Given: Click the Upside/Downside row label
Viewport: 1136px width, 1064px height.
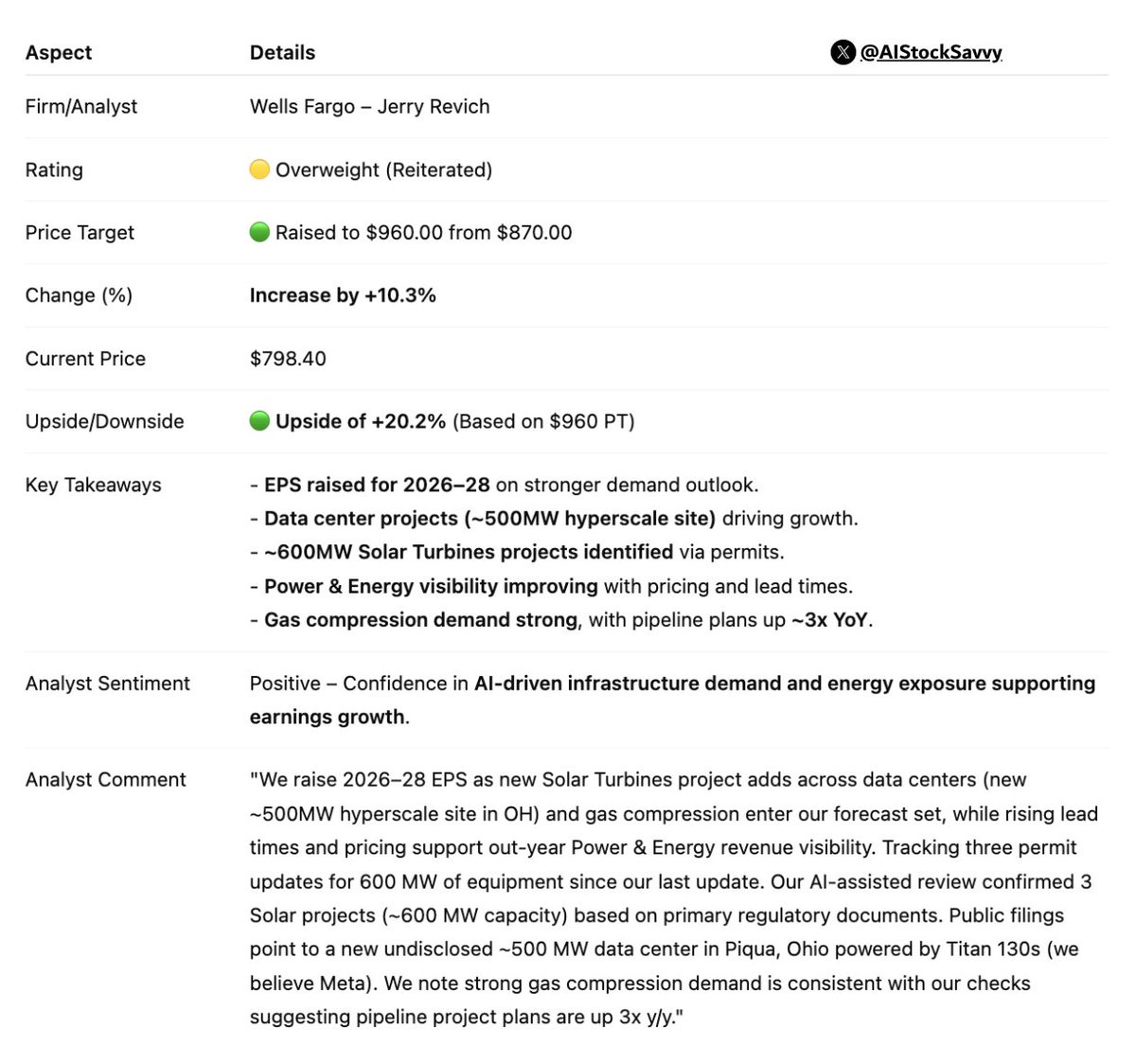Looking at the screenshot, I should click(104, 422).
